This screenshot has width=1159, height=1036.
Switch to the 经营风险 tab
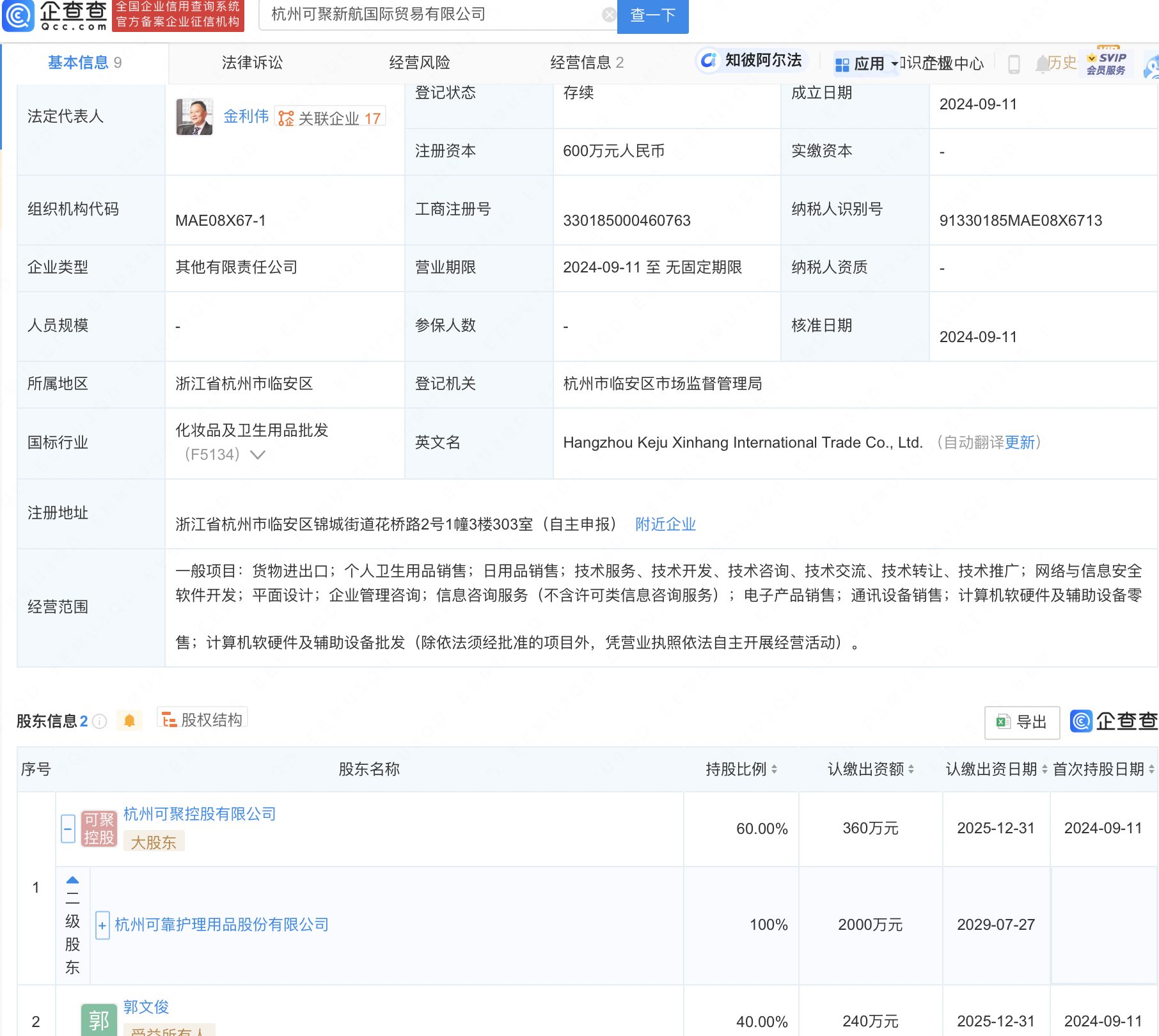pyautogui.click(x=420, y=63)
